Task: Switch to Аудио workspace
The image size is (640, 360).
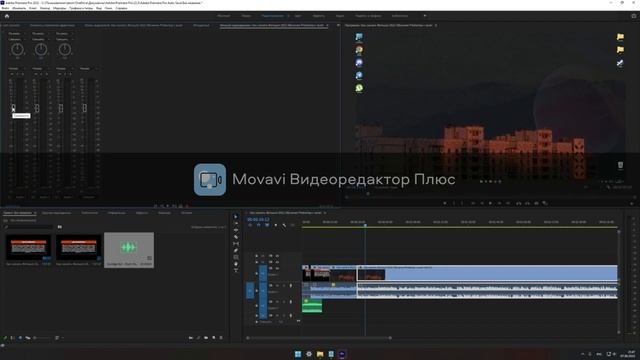Action: click(x=340, y=16)
